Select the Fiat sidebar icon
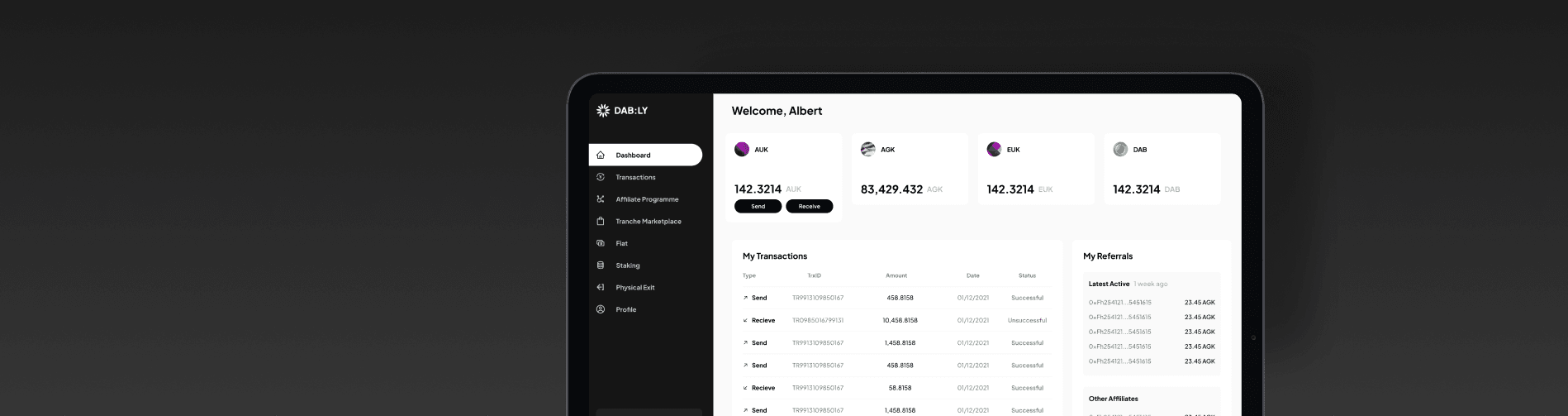Viewport: 1568px width, 416px height. 601,243
